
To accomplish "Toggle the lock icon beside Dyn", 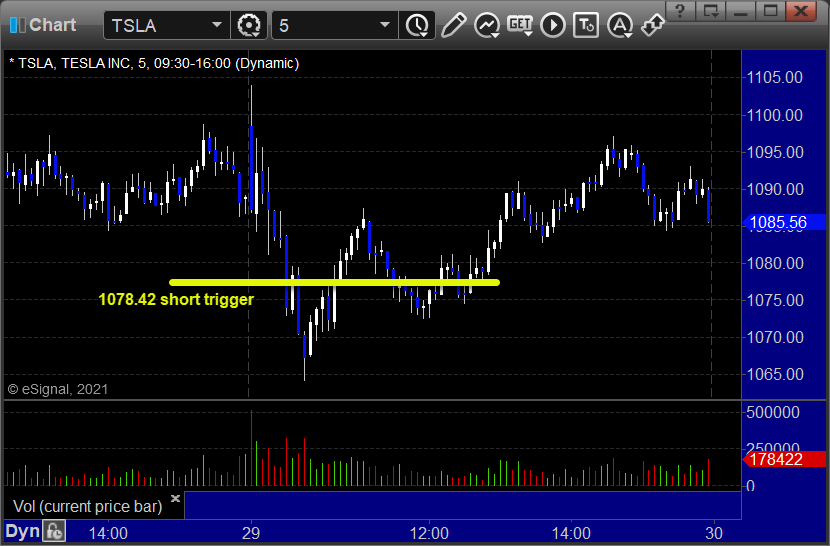I will pos(54,532).
